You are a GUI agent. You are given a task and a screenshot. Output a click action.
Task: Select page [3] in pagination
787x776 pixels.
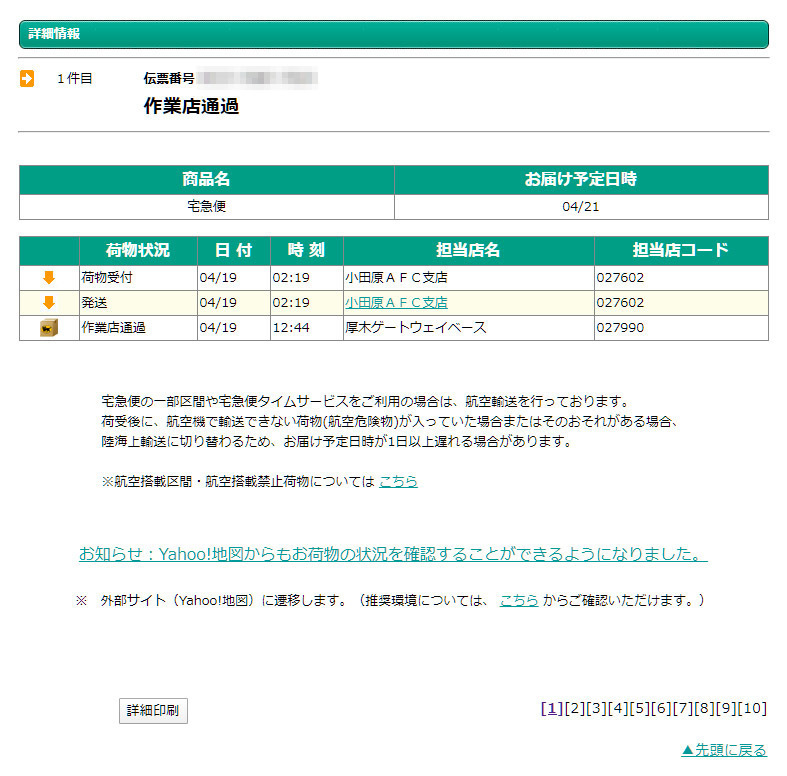[x=596, y=709]
